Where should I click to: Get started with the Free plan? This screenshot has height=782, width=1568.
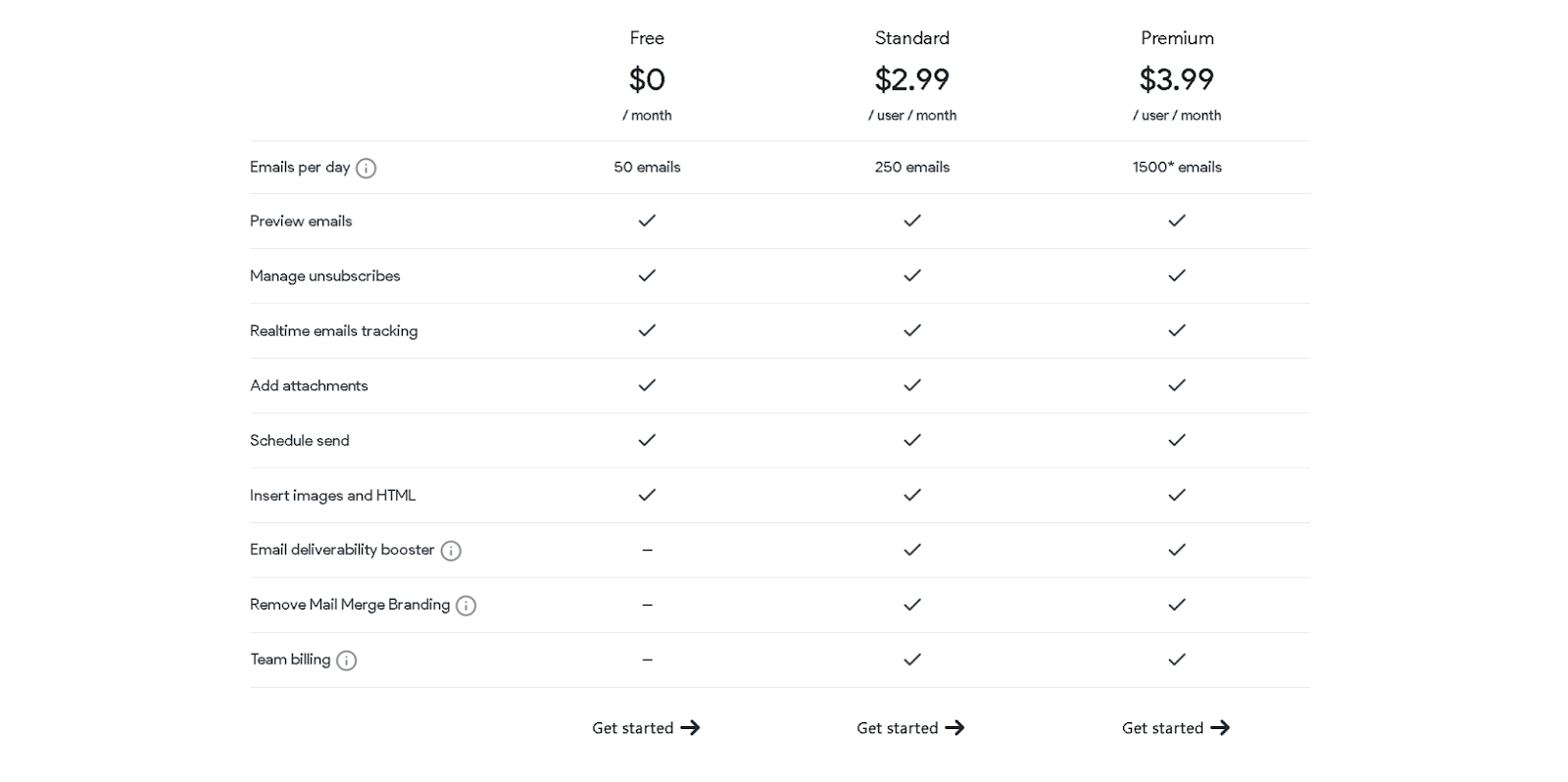pyautogui.click(x=633, y=728)
